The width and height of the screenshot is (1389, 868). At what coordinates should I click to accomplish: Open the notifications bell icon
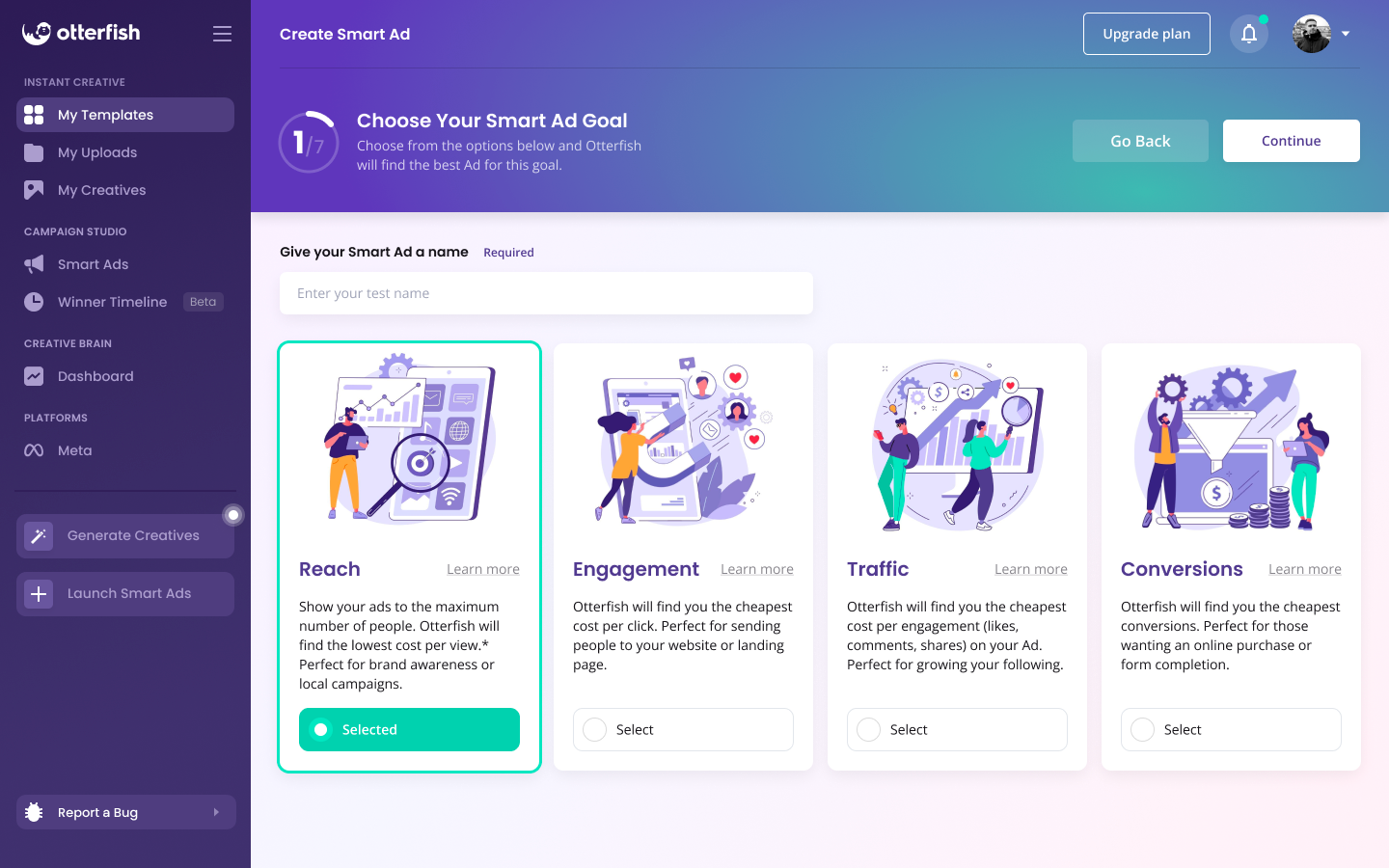point(1248,34)
